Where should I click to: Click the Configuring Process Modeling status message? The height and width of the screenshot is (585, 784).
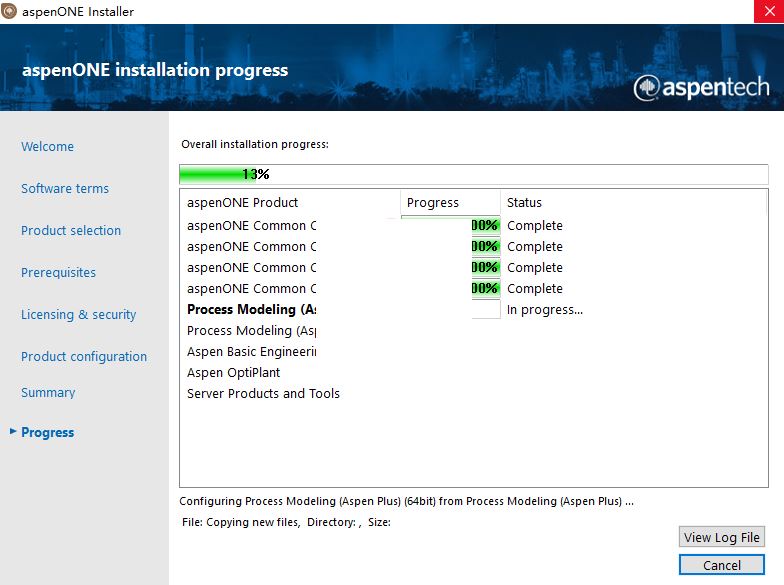(x=406, y=501)
